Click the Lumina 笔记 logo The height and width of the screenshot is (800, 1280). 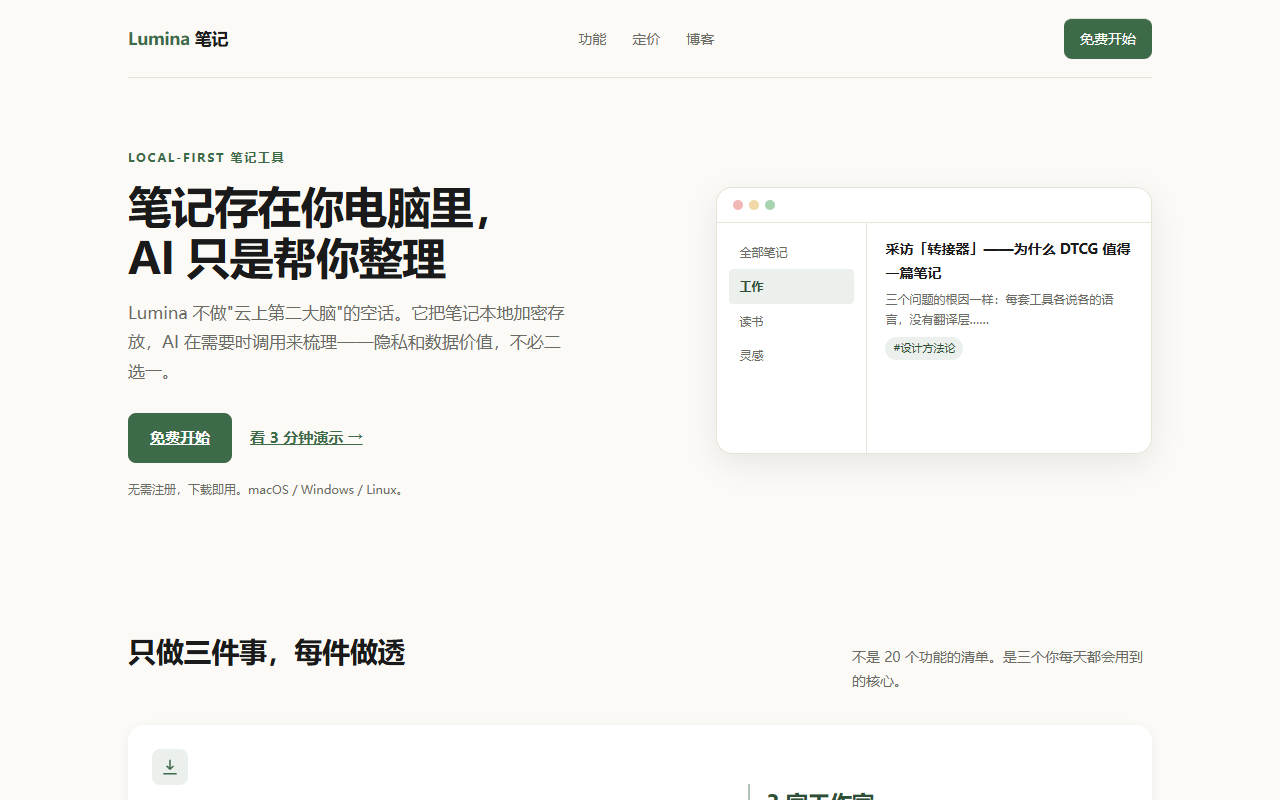coord(178,39)
